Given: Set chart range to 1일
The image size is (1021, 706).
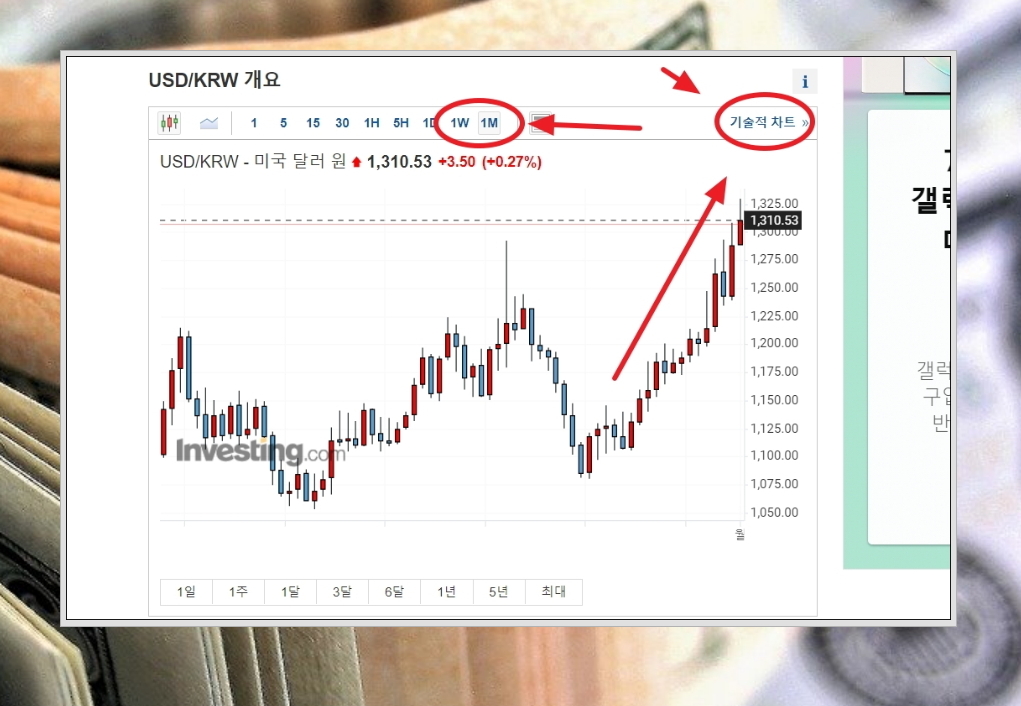Looking at the screenshot, I should (x=186, y=591).
